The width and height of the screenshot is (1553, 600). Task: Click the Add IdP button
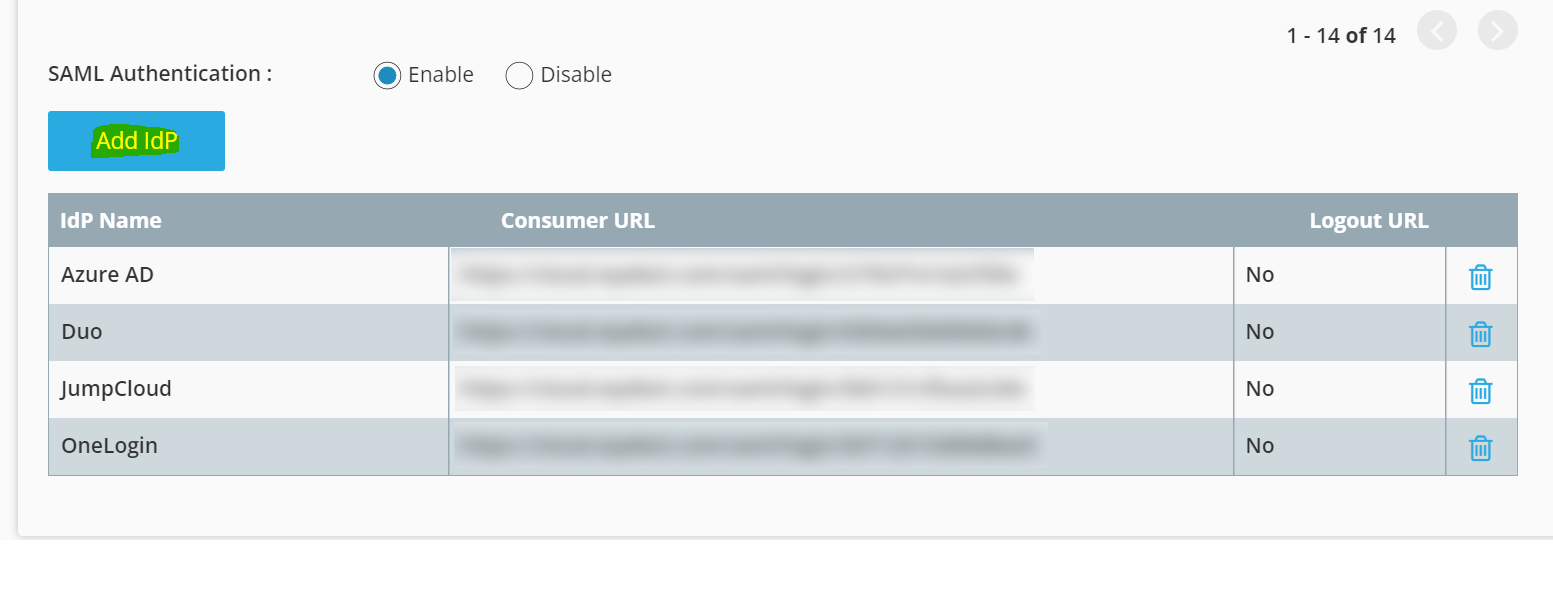[136, 141]
